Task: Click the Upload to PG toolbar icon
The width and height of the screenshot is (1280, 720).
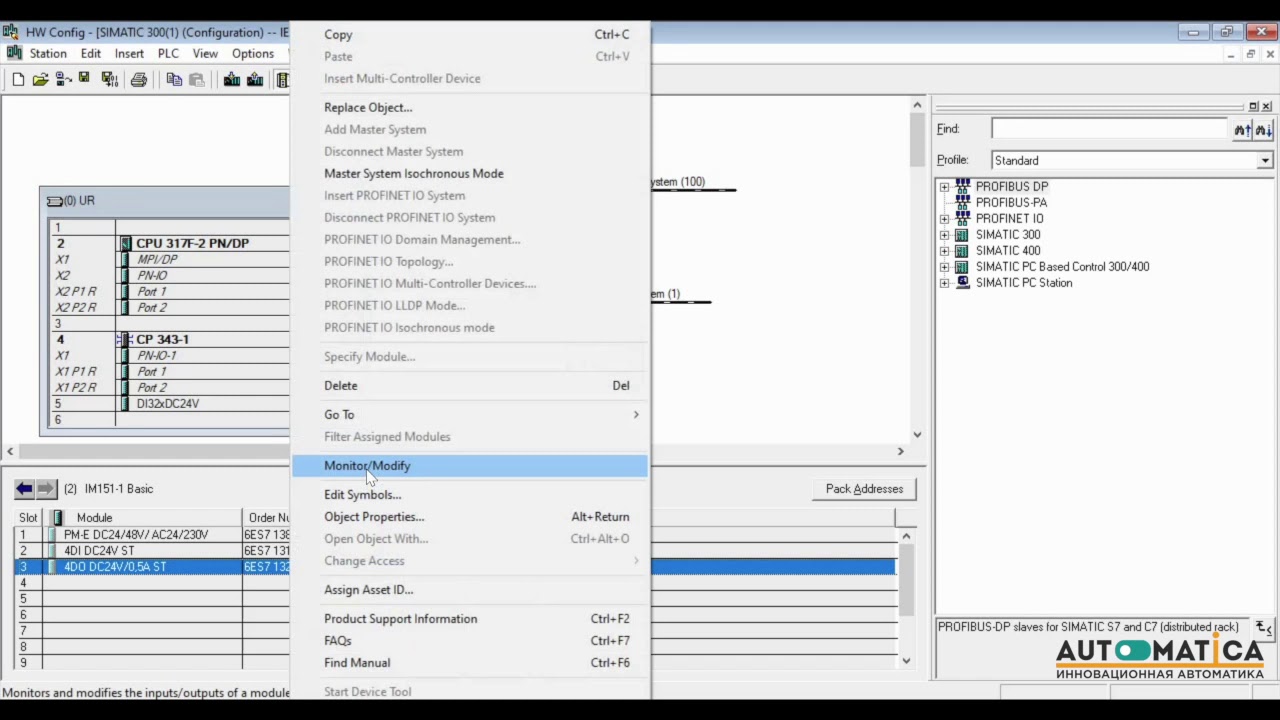Action: coord(255,80)
